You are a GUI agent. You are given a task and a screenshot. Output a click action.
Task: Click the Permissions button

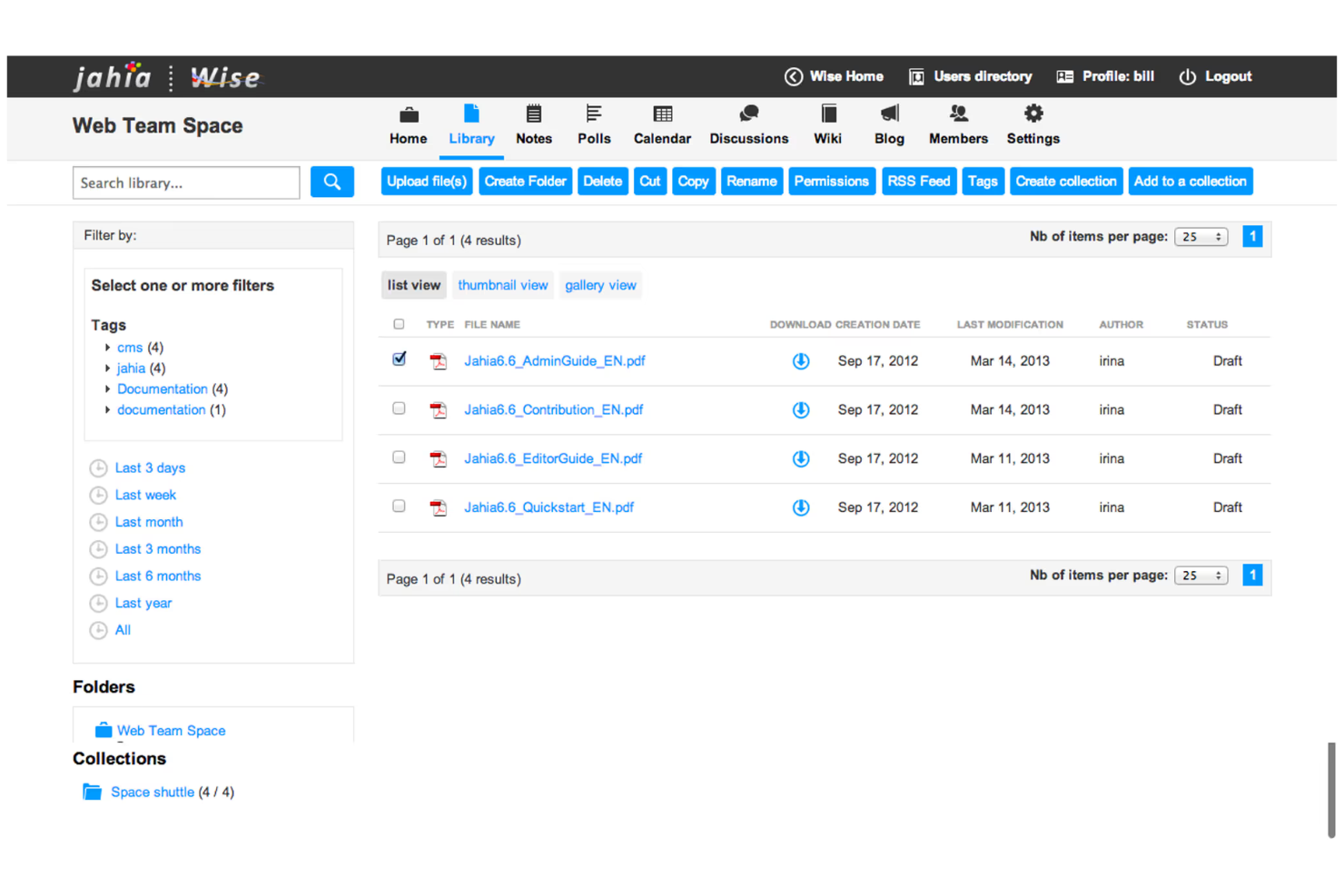click(x=832, y=182)
